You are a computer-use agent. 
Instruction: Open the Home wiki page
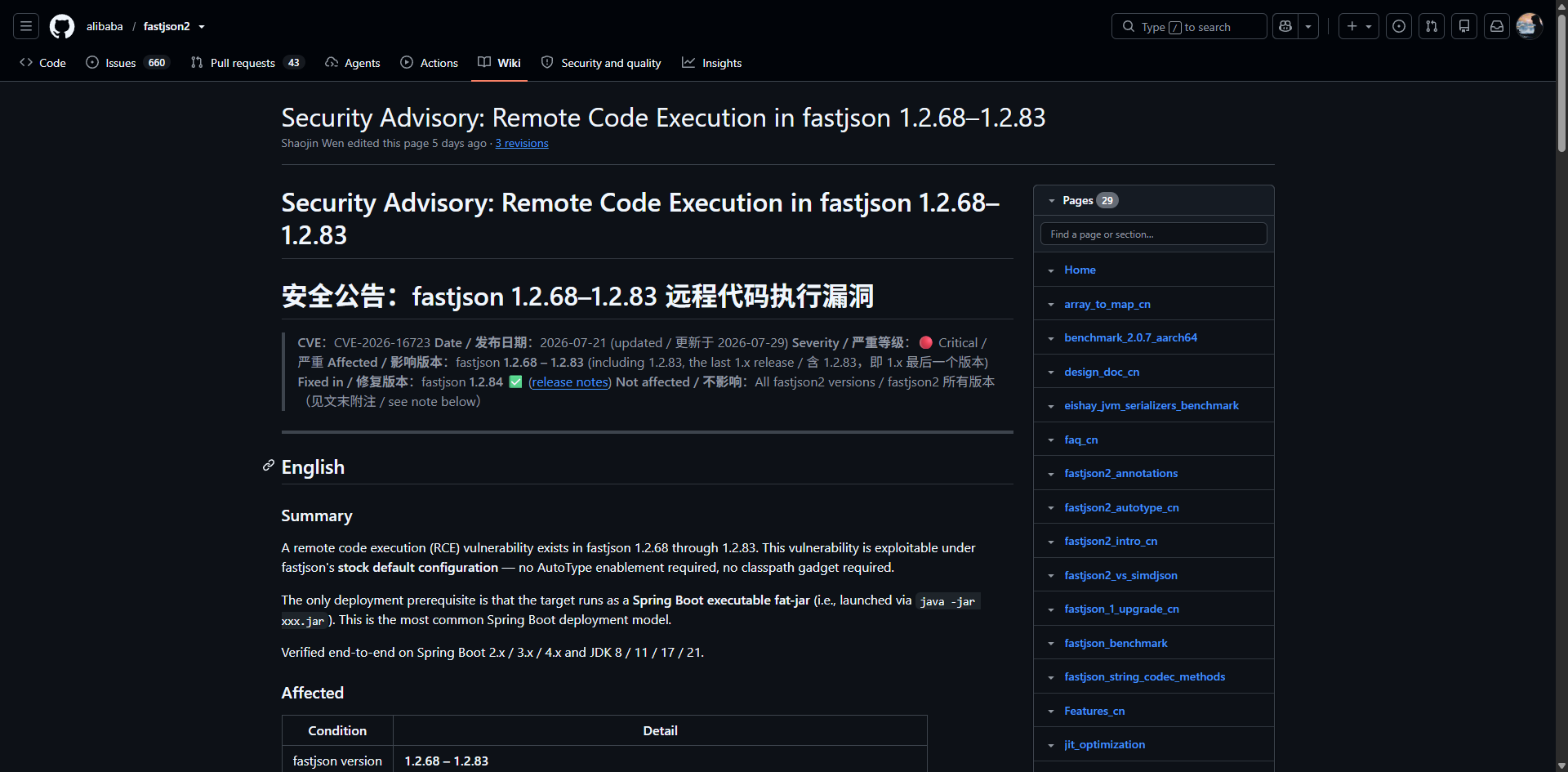pyautogui.click(x=1080, y=270)
